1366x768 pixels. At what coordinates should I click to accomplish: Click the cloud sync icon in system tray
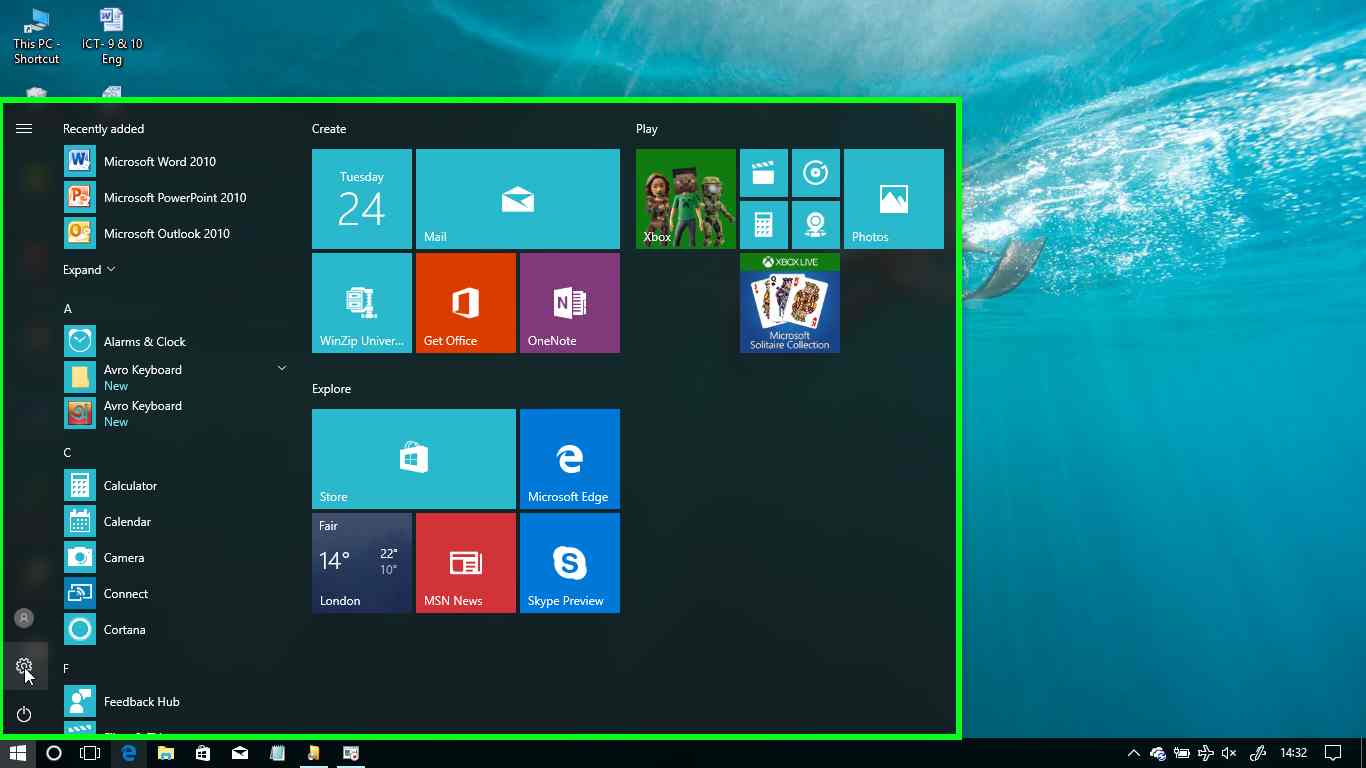1158,753
